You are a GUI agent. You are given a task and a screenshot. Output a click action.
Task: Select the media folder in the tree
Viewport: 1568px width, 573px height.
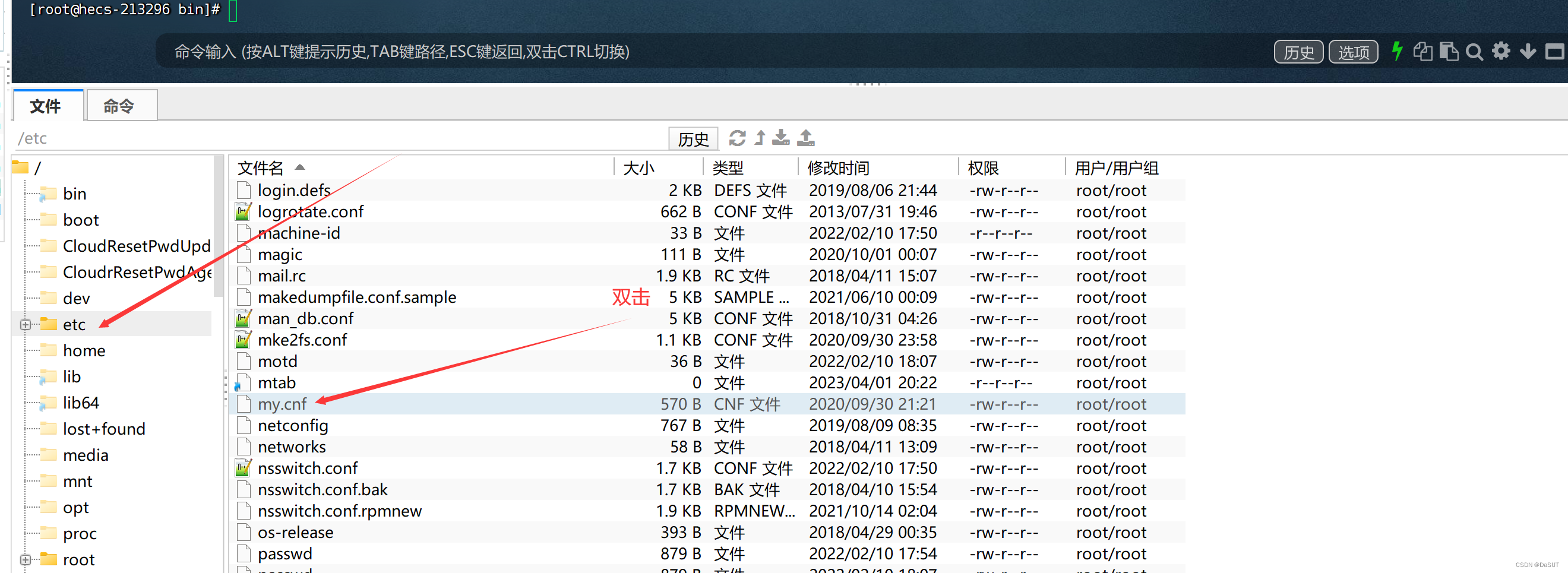[x=86, y=455]
